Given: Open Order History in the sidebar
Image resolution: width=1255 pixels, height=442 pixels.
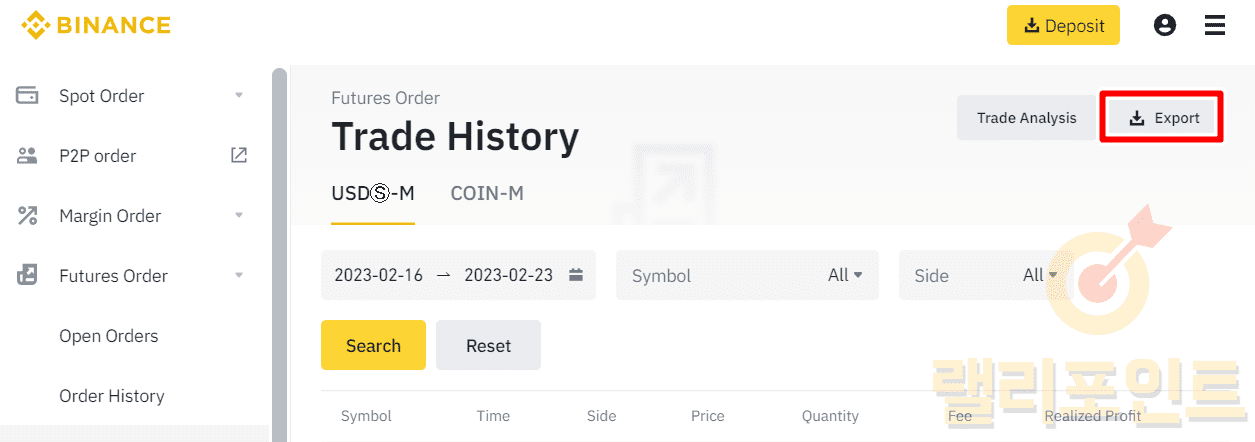Looking at the screenshot, I should pos(111,396).
